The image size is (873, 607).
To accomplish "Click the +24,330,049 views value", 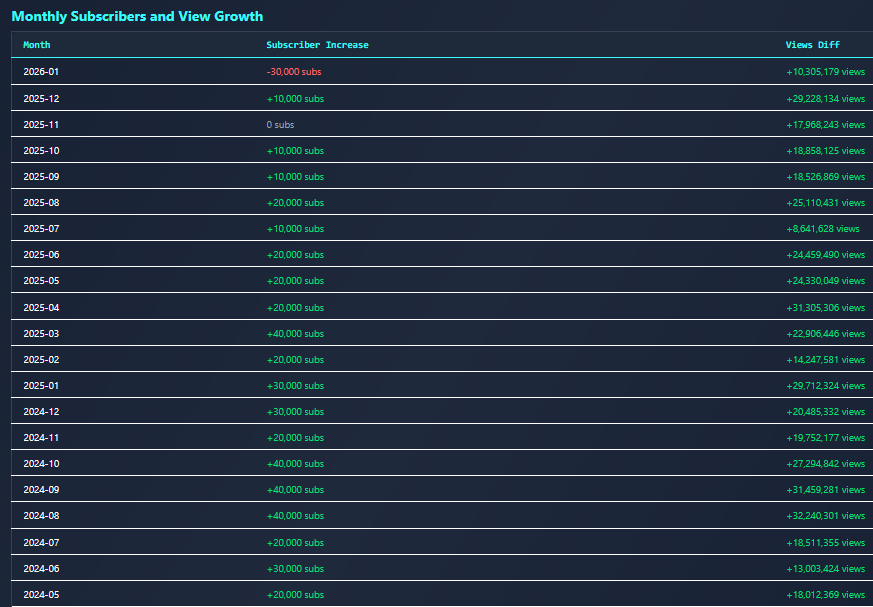I will (x=826, y=281).
